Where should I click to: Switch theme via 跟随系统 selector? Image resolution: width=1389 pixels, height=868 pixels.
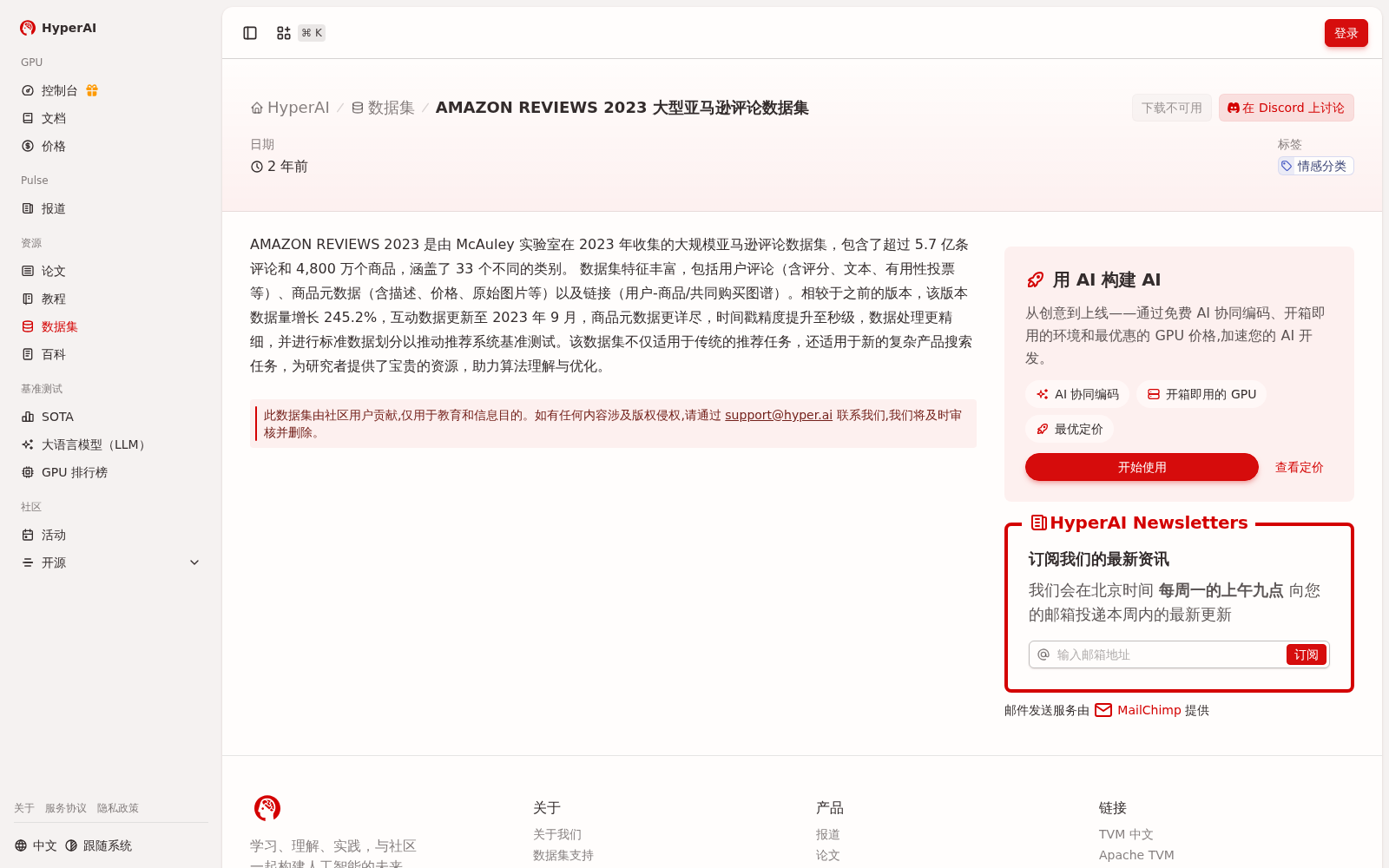[98, 845]
